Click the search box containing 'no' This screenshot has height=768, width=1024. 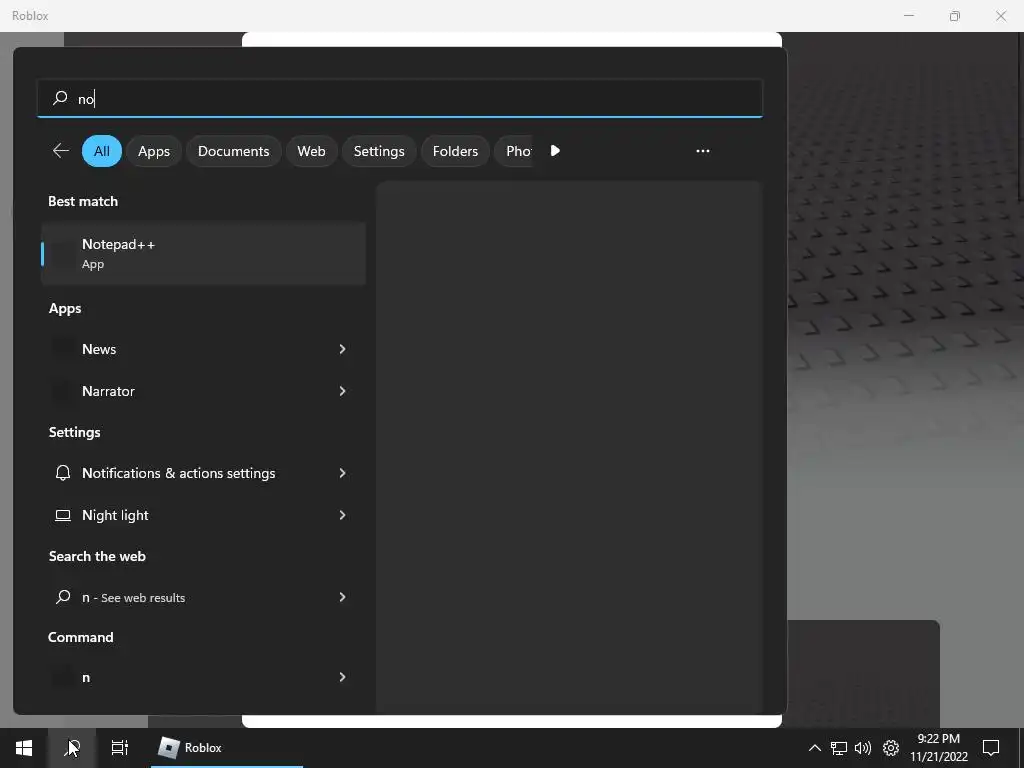pyautogui.click(x=400, y=99)
